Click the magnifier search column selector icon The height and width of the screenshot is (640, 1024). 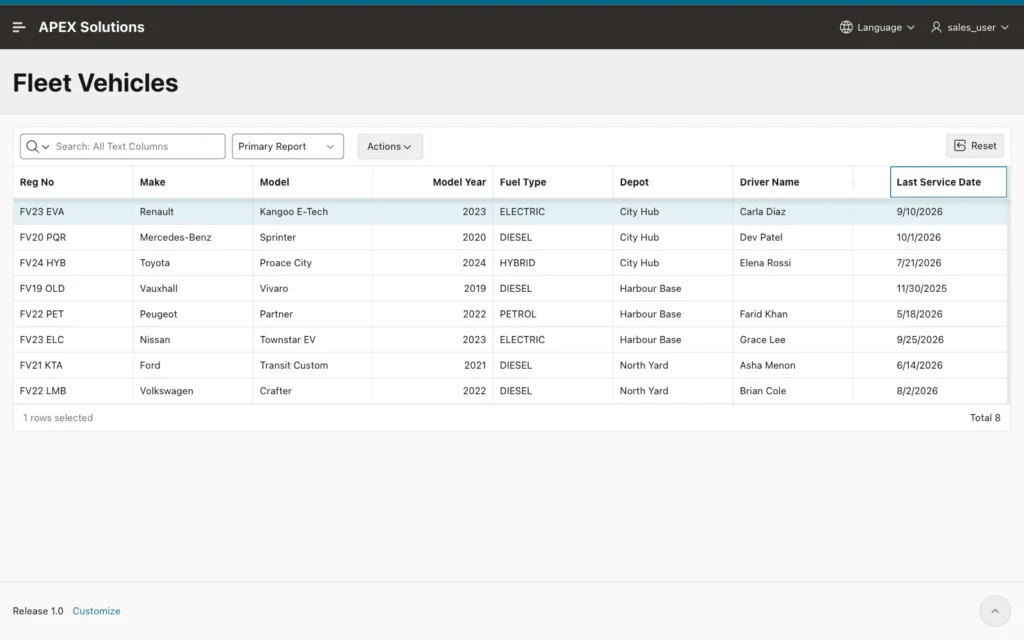tap(37, 146)
